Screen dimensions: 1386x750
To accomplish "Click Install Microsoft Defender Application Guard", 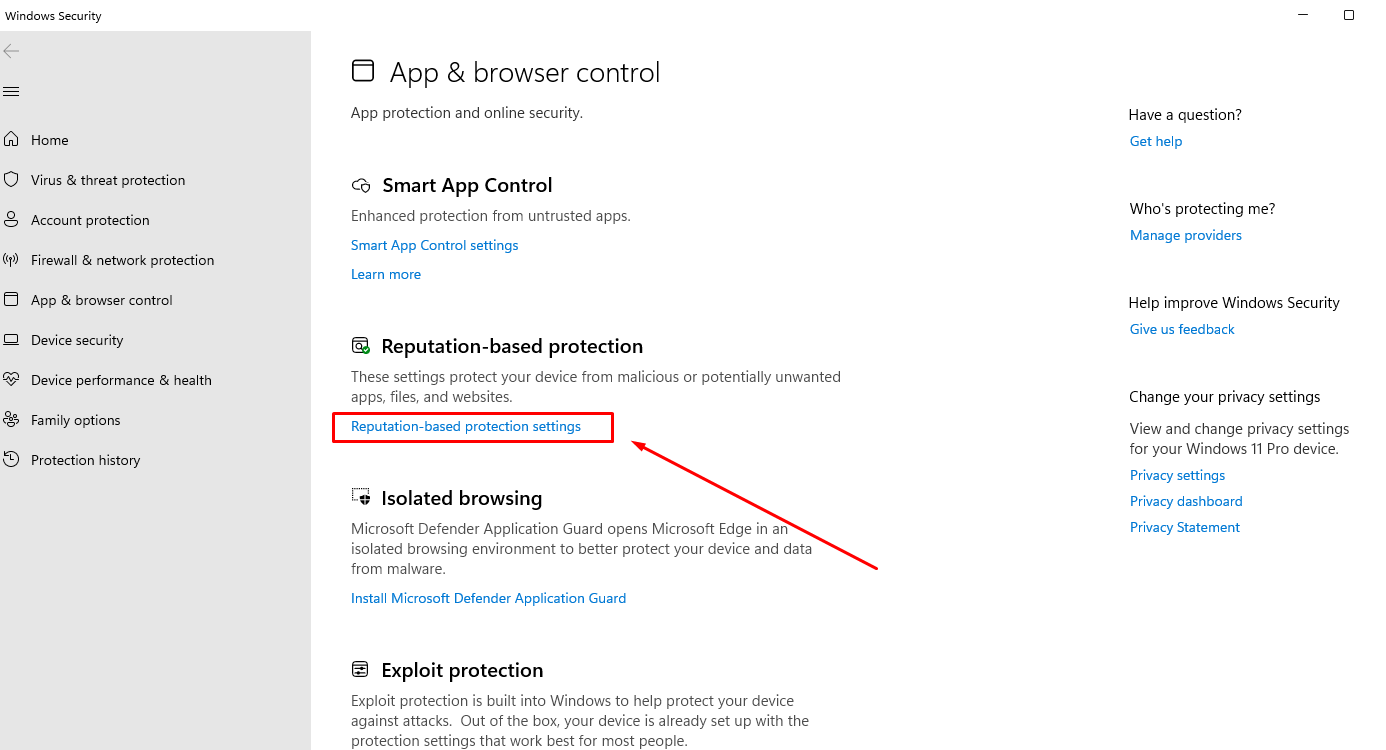I will click(x=488, y=598).
